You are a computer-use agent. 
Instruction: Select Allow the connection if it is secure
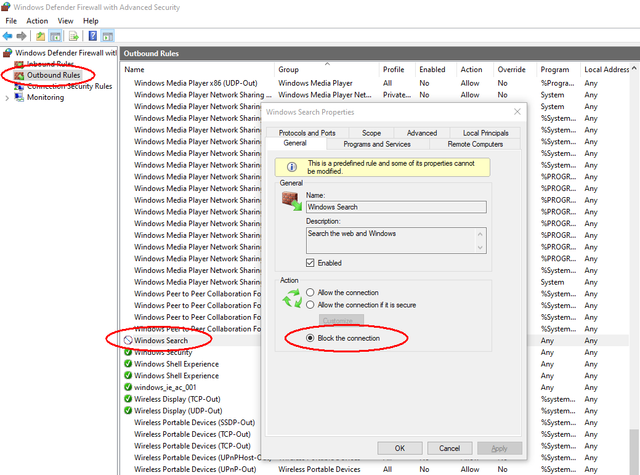310,305
